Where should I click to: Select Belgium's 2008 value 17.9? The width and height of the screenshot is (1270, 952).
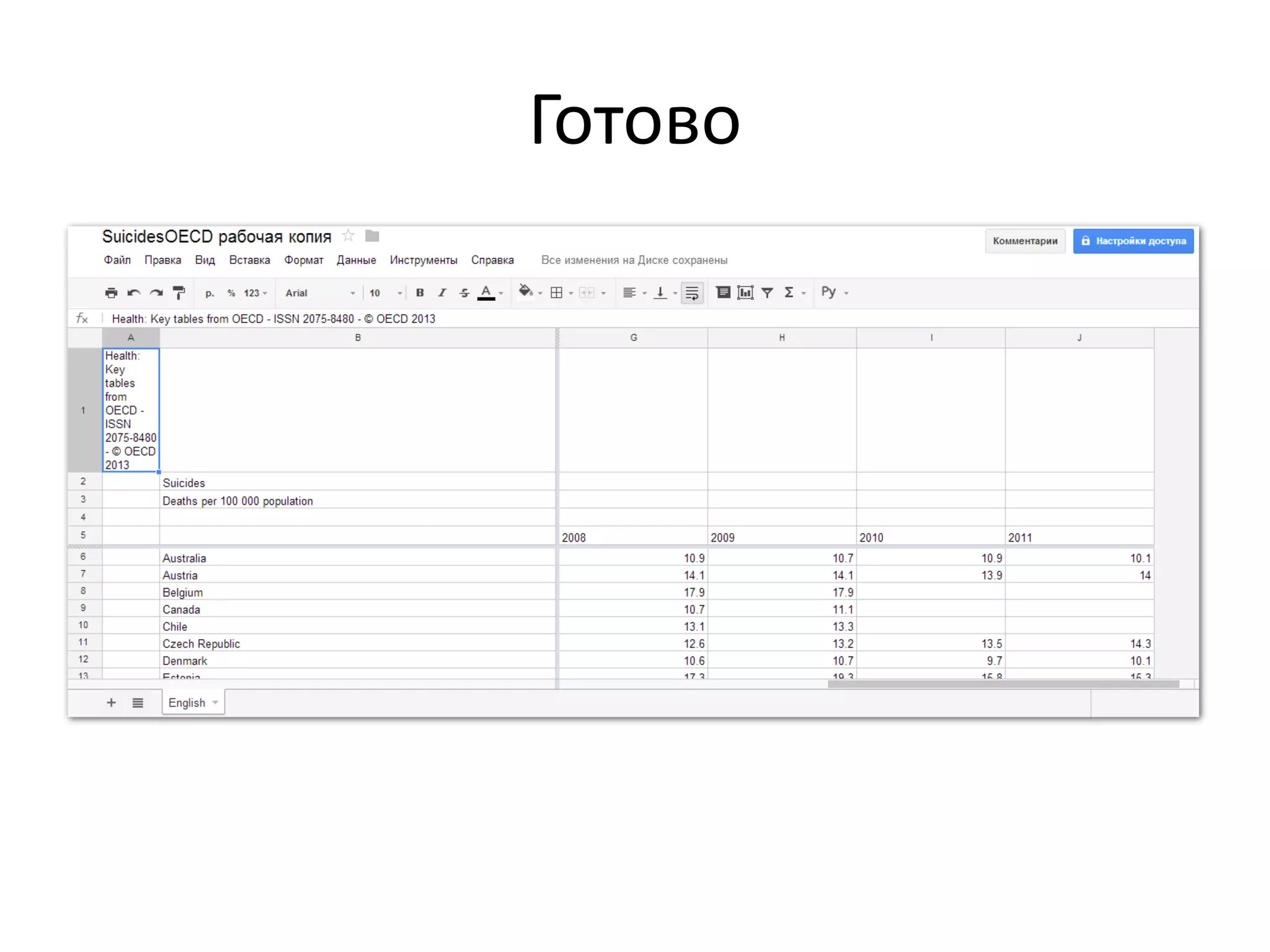(633, 592)
